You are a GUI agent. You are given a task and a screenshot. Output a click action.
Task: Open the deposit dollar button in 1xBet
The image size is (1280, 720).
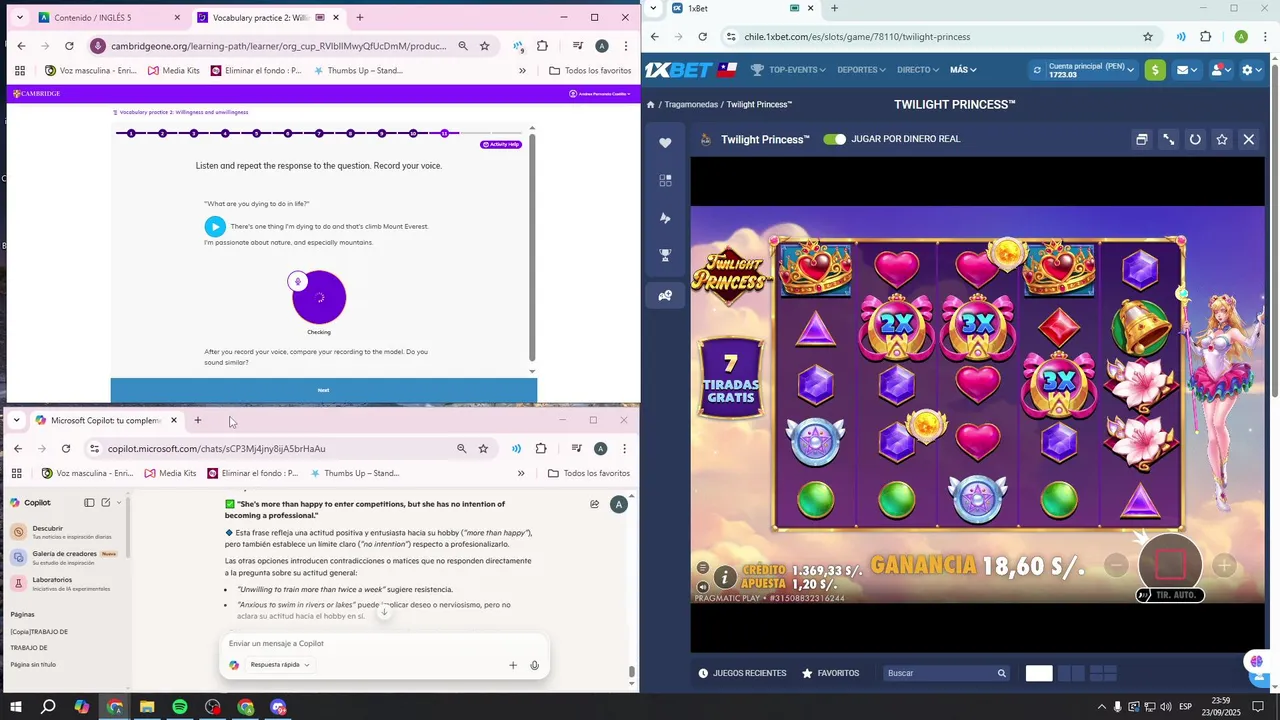(1155, 70)
